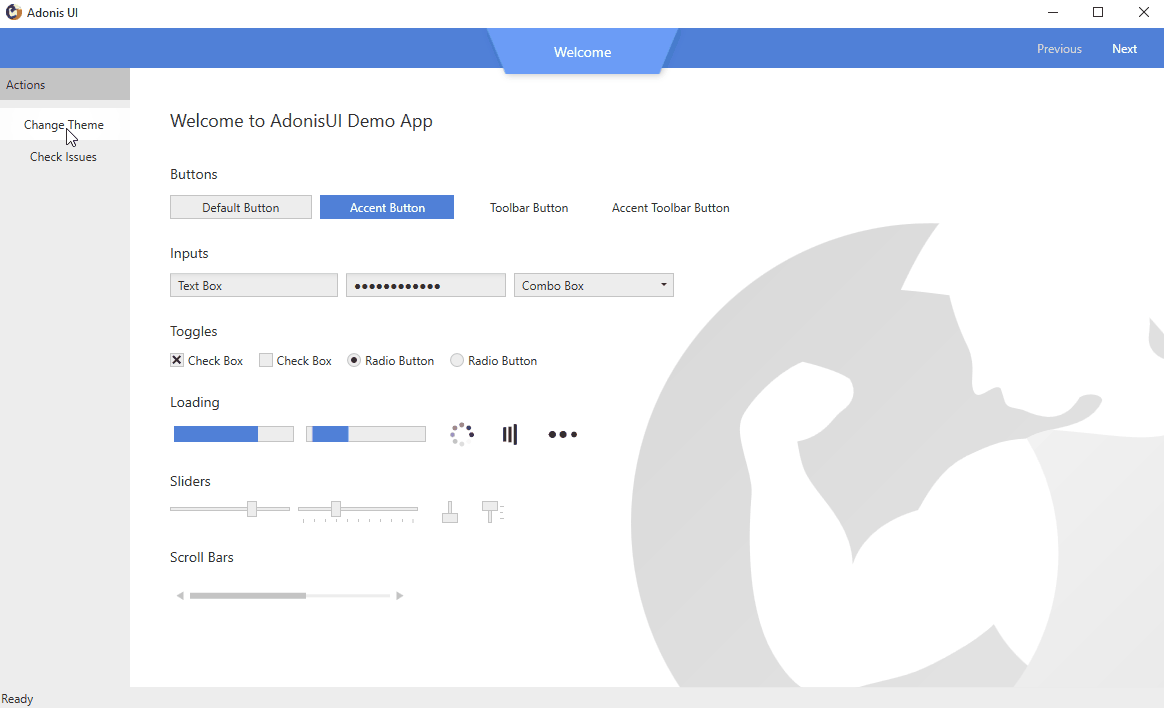
Task: Minimize the Adonis UI window
Action: pyautogui.click(x=1053, y=13)
